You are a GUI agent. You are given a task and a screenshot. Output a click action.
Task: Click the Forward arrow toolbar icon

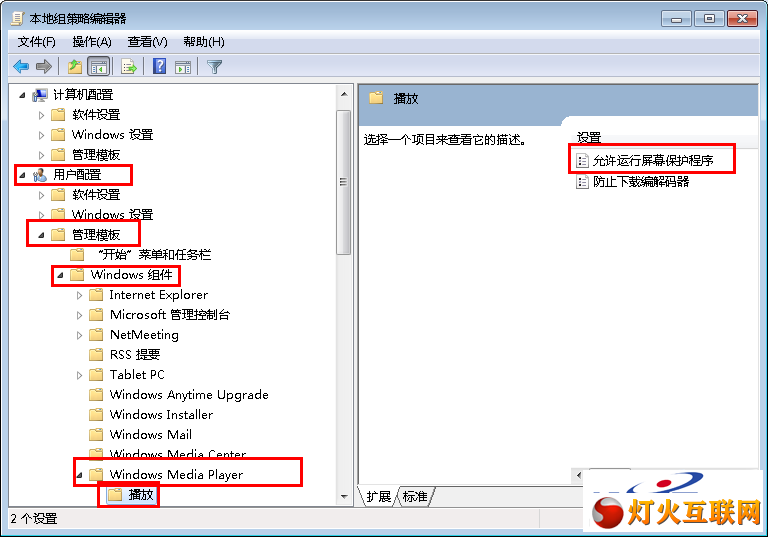pyautogui.click(x=44, y=66)
